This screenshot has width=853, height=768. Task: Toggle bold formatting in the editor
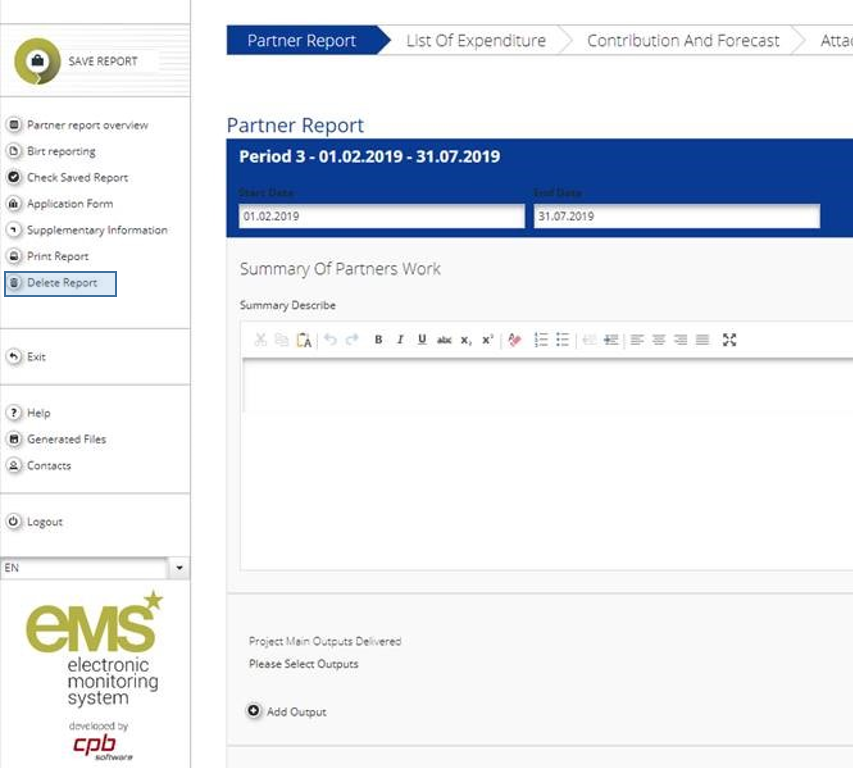pos(379,340)
